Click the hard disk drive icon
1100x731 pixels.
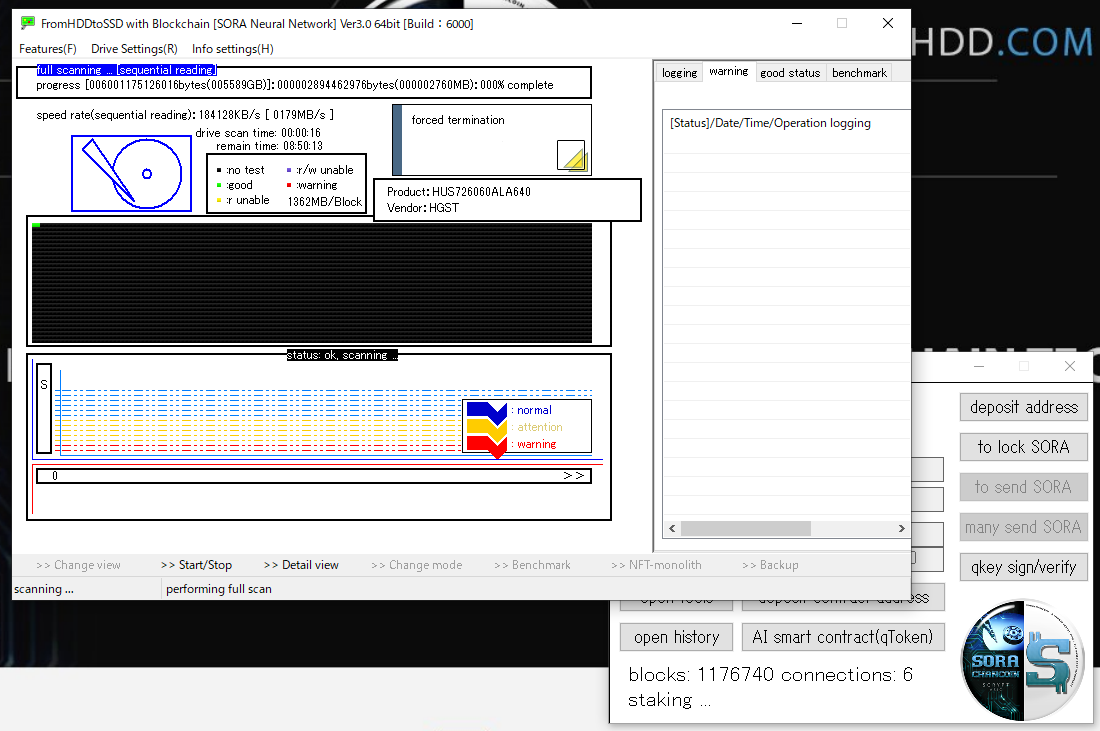[x=131, y=173]
